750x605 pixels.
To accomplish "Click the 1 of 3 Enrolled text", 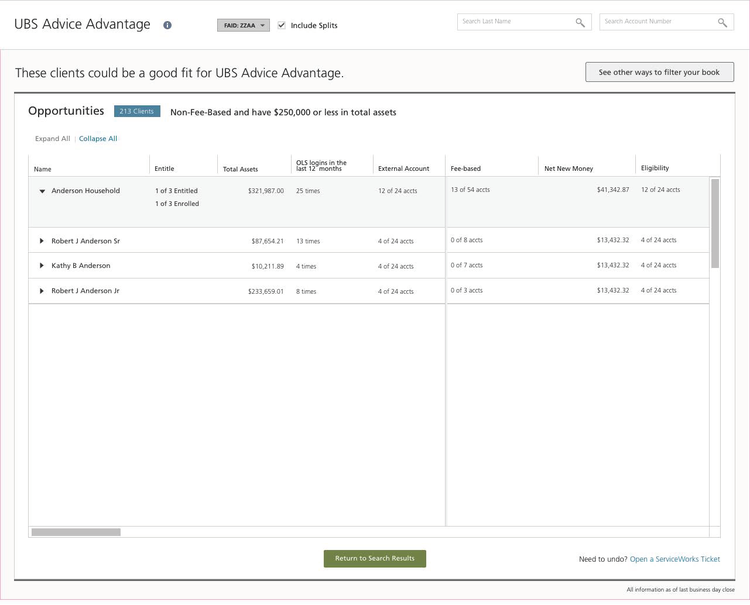I will click(x=177, y=204).
